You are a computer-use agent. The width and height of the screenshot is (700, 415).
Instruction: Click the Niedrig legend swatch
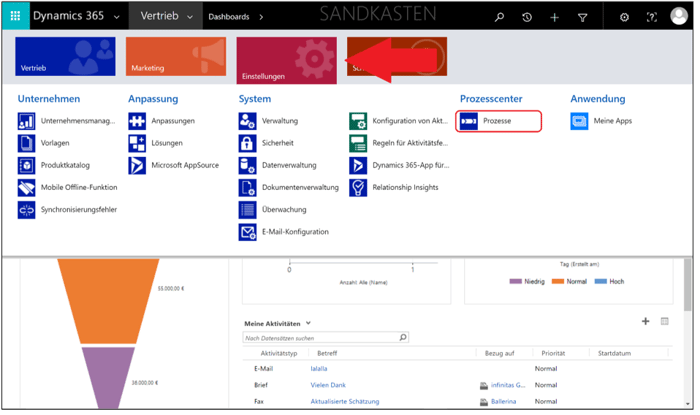coord(516,282)
